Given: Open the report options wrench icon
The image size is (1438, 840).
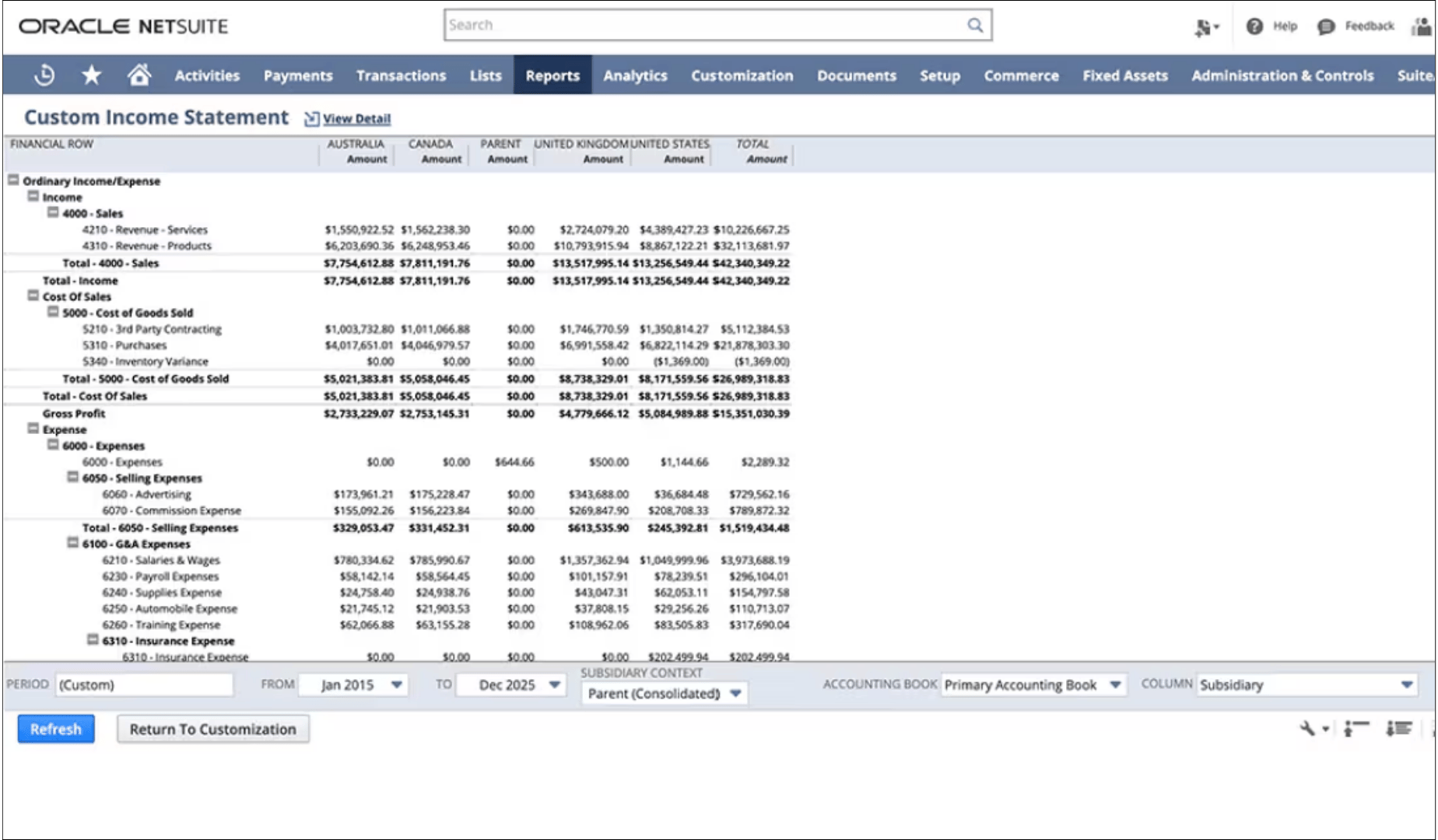Looking at the screenshot, I should tap(1307, 728).
